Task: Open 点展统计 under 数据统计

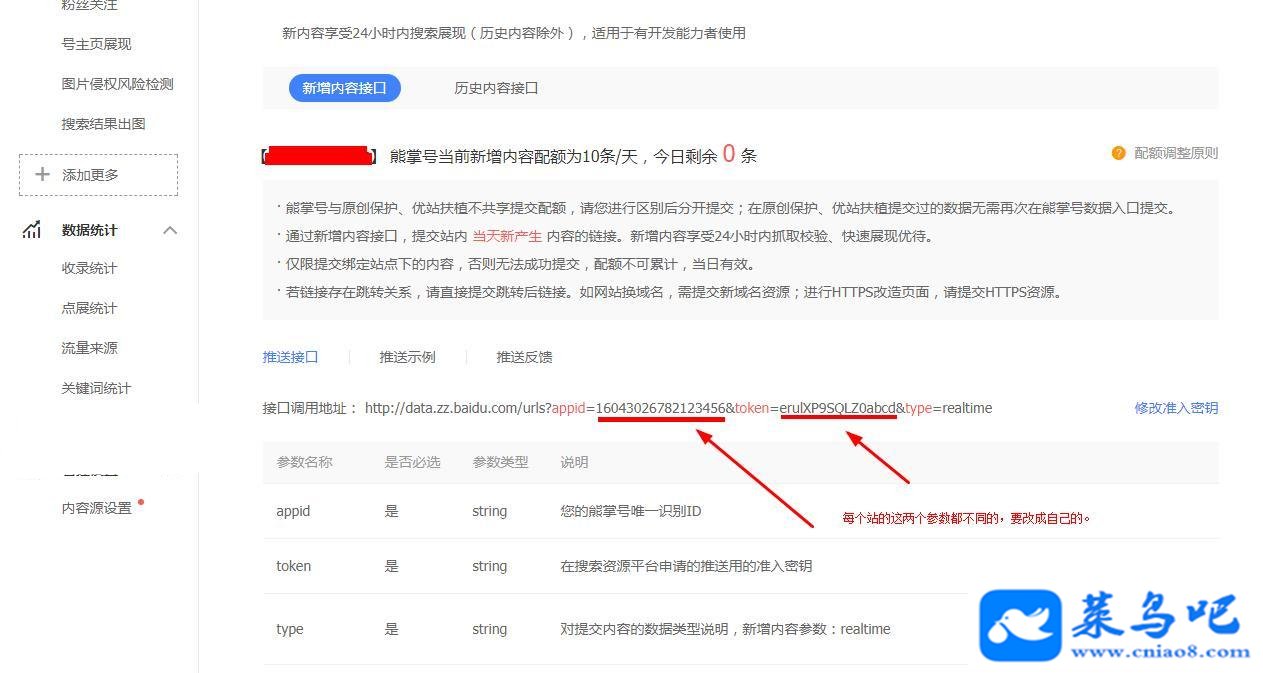Action: point(89,308)
